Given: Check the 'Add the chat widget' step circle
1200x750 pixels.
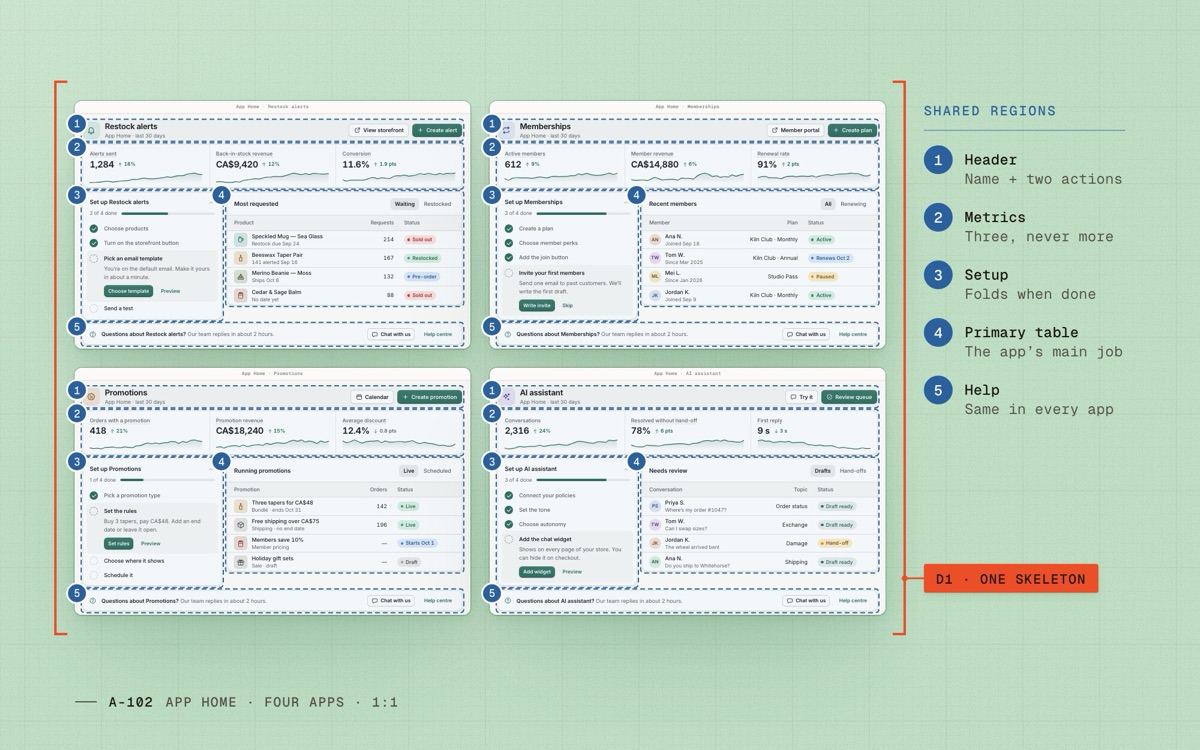Looking at the screenshot, I should (x=509, y=539).
